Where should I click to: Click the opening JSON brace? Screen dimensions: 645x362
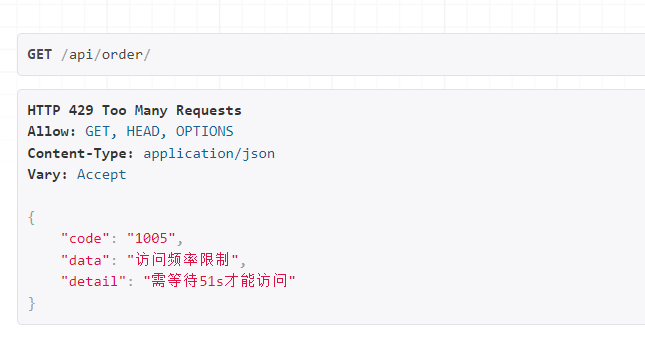click(31, 218)
